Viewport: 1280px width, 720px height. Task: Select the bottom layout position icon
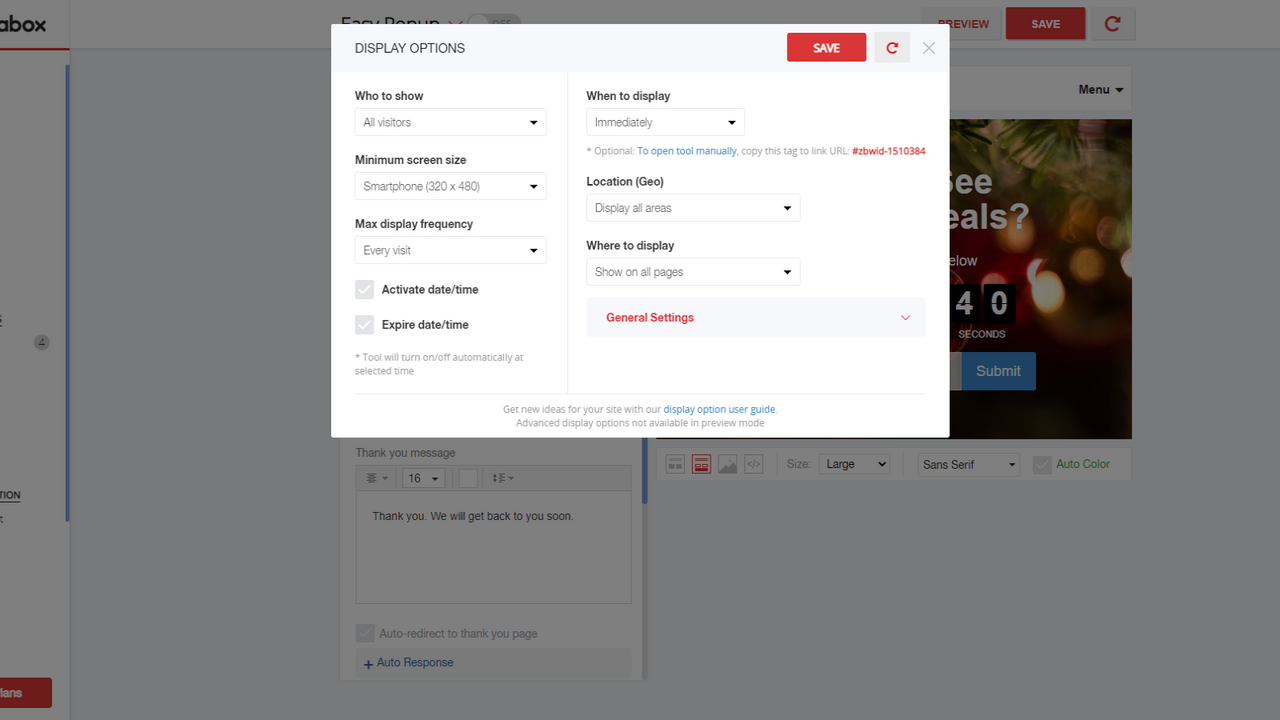pyautogui.click(x=701, y=463)
